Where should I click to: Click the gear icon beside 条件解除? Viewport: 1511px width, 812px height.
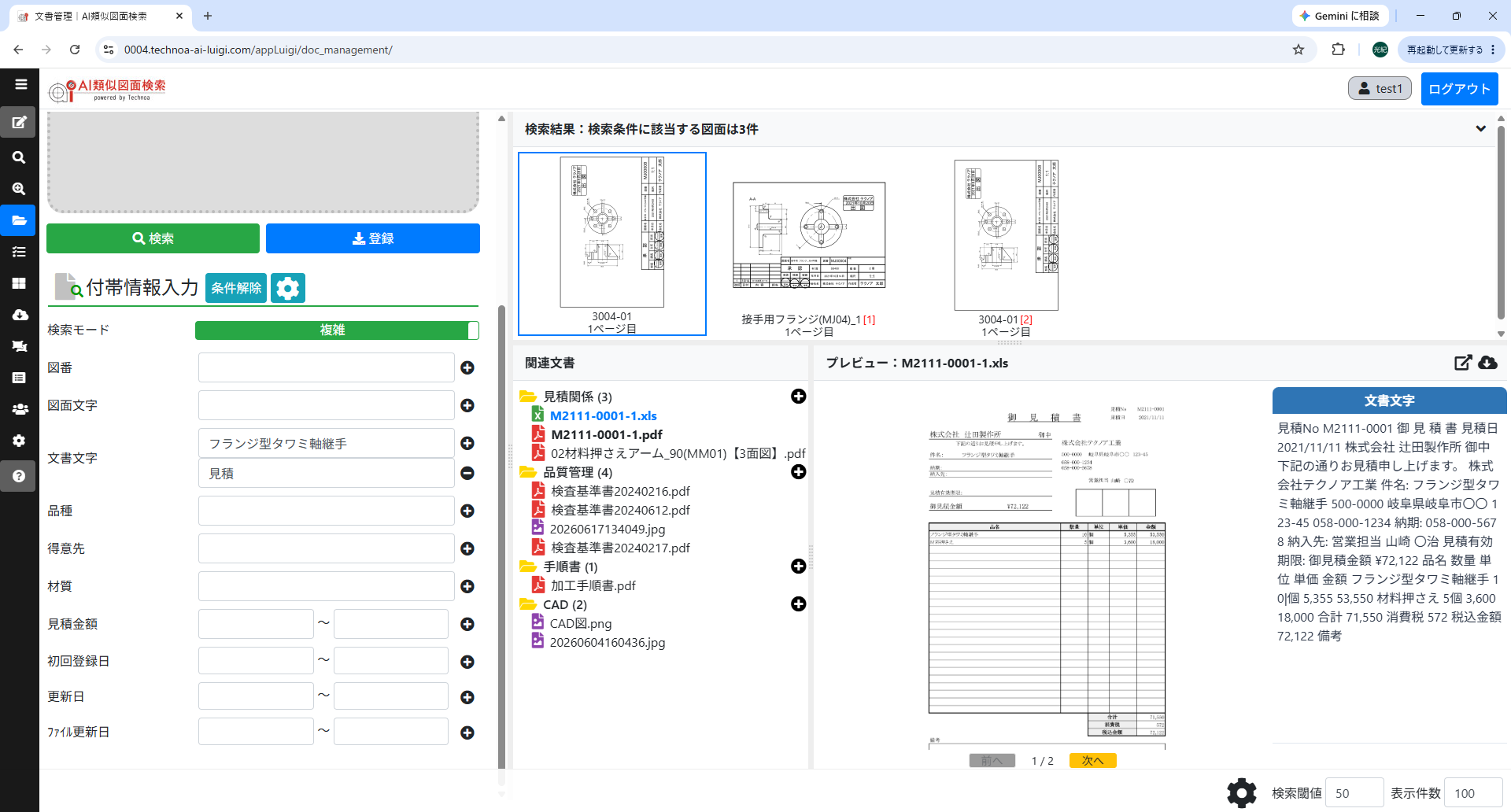288,288
